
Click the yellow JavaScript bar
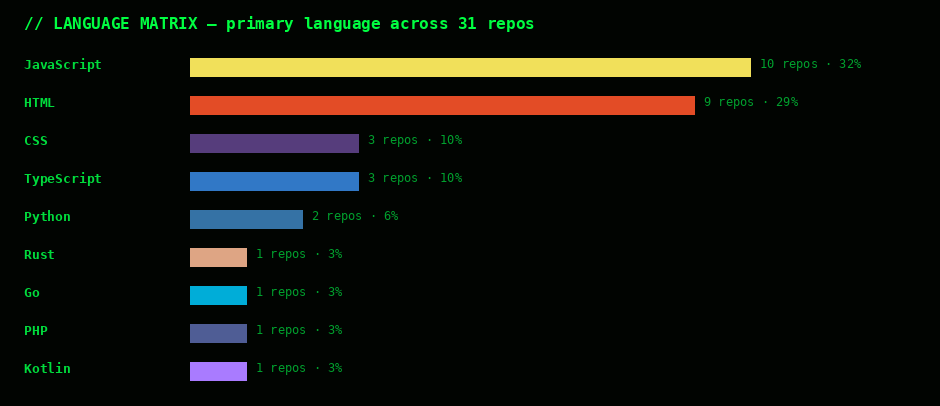pos(471,67)
